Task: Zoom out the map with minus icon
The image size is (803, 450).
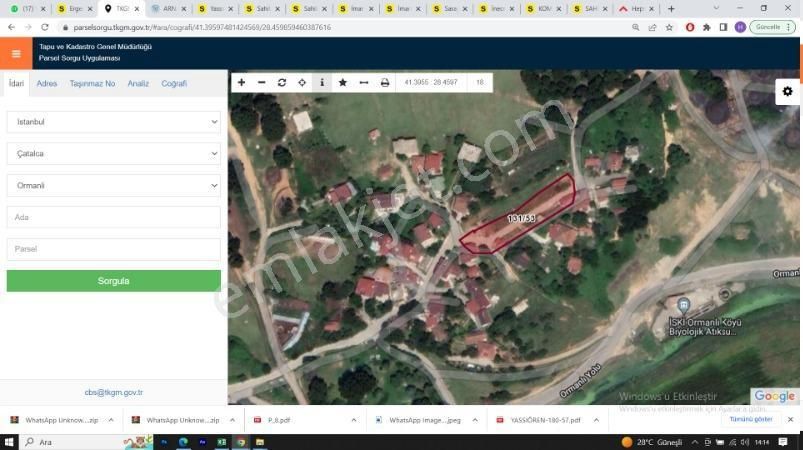Action: point(261,82)
